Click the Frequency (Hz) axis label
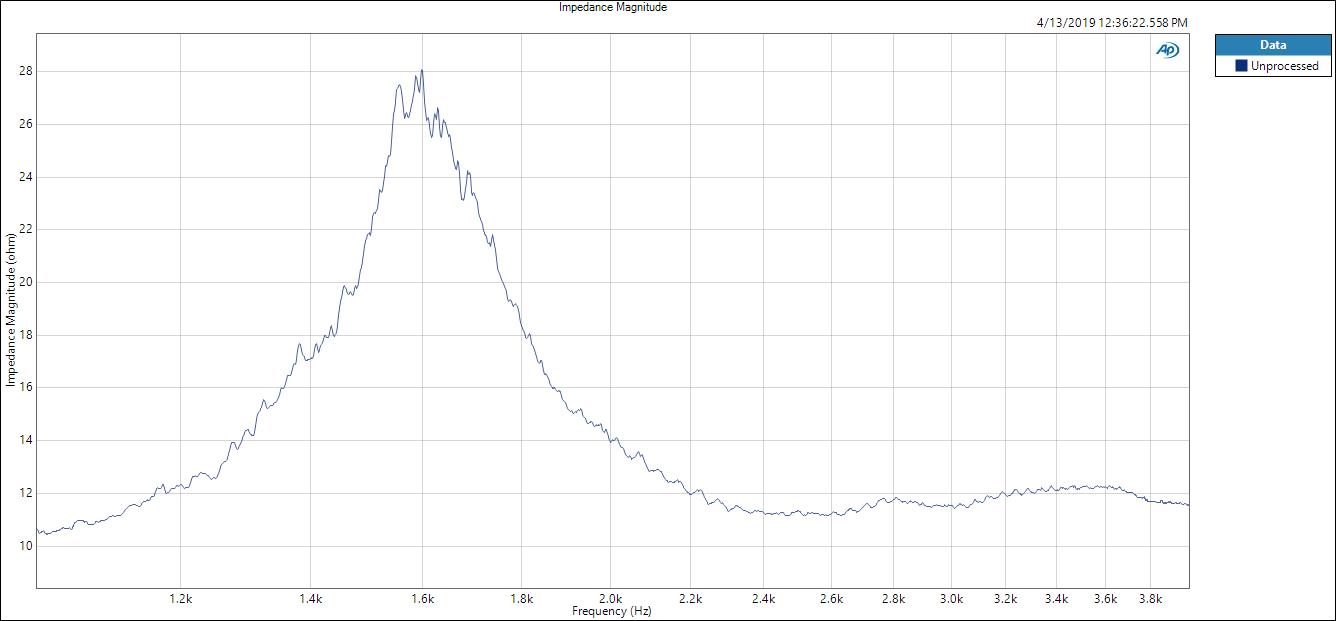The width and height of the screenshot is (1336, 621). [612, 611]
